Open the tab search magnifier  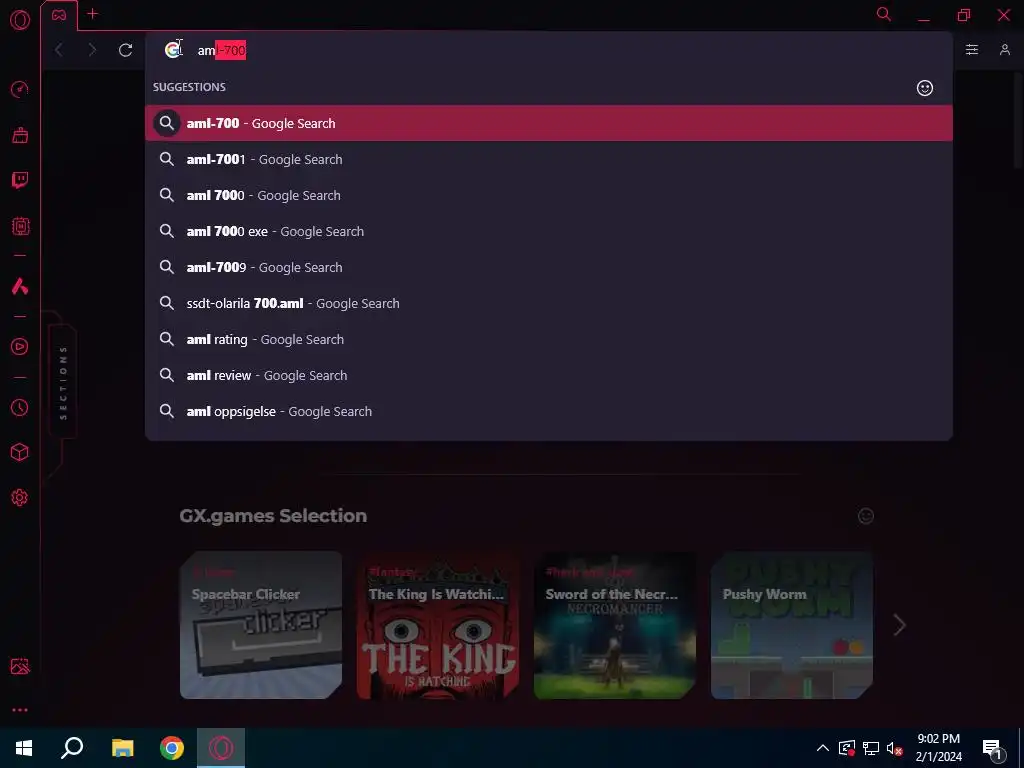(x=884, y=14)
